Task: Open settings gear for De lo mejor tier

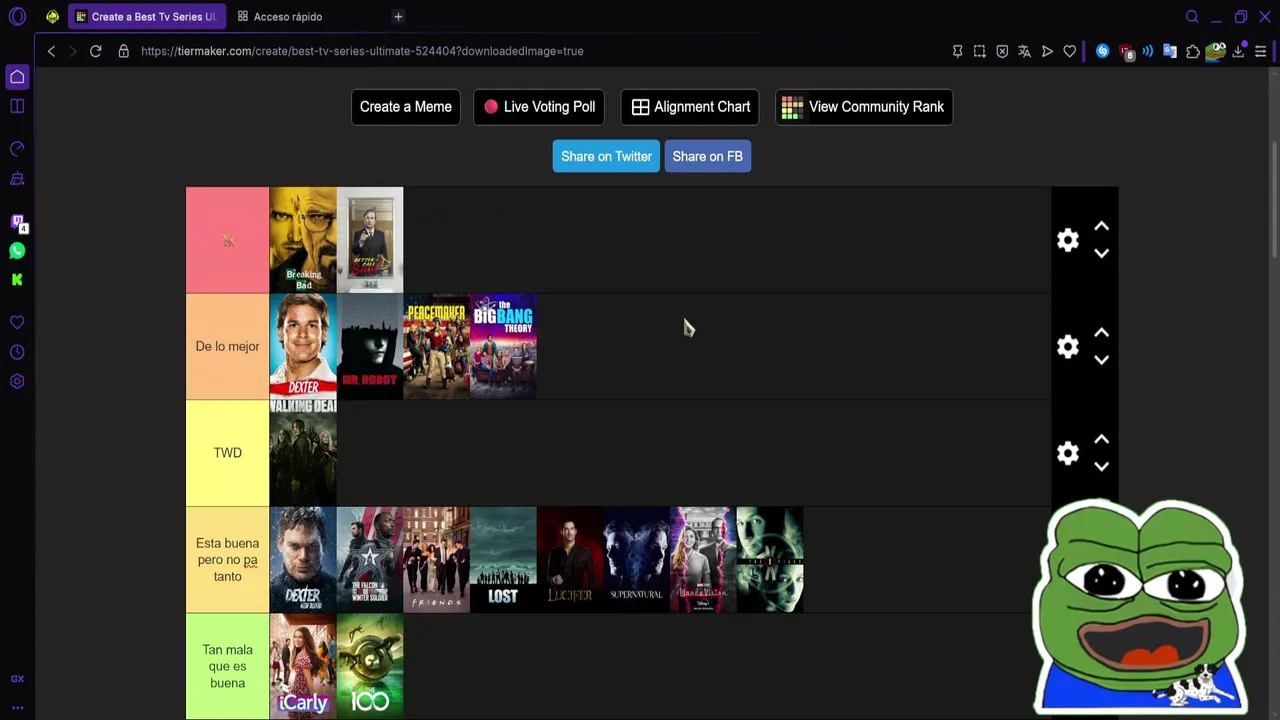Action: coord(1068,346)
